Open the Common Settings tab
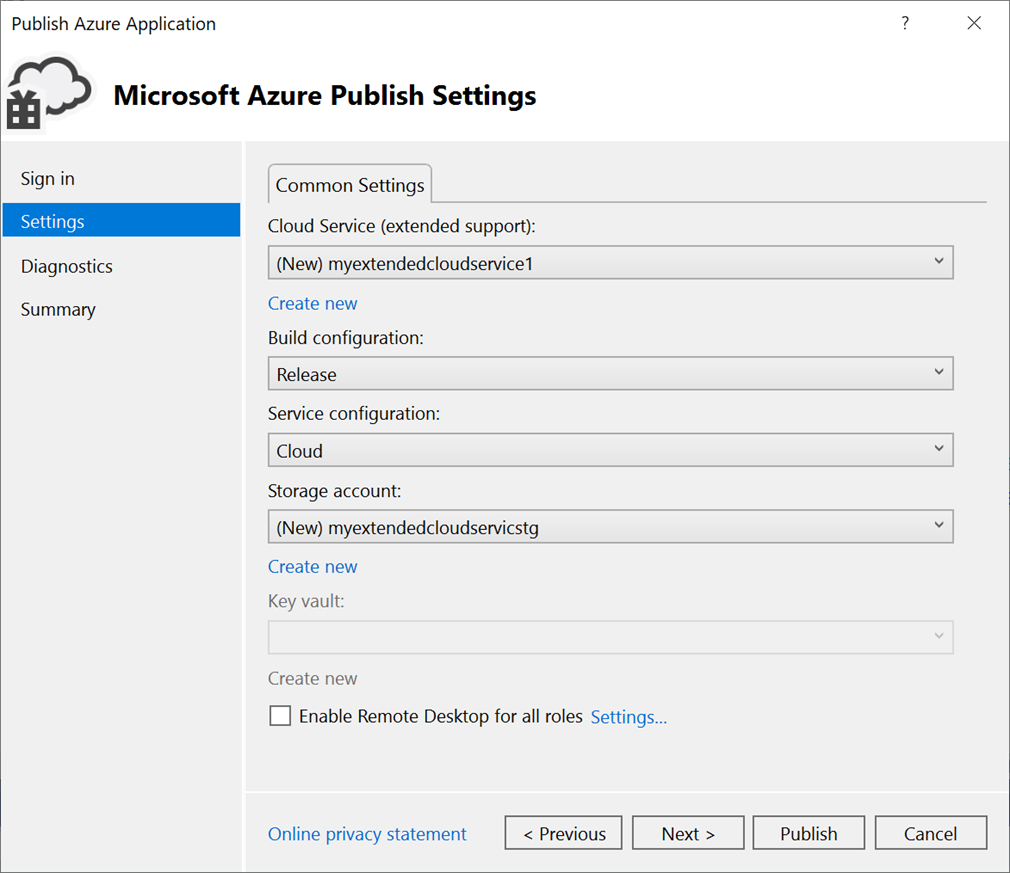 [349, 184]
